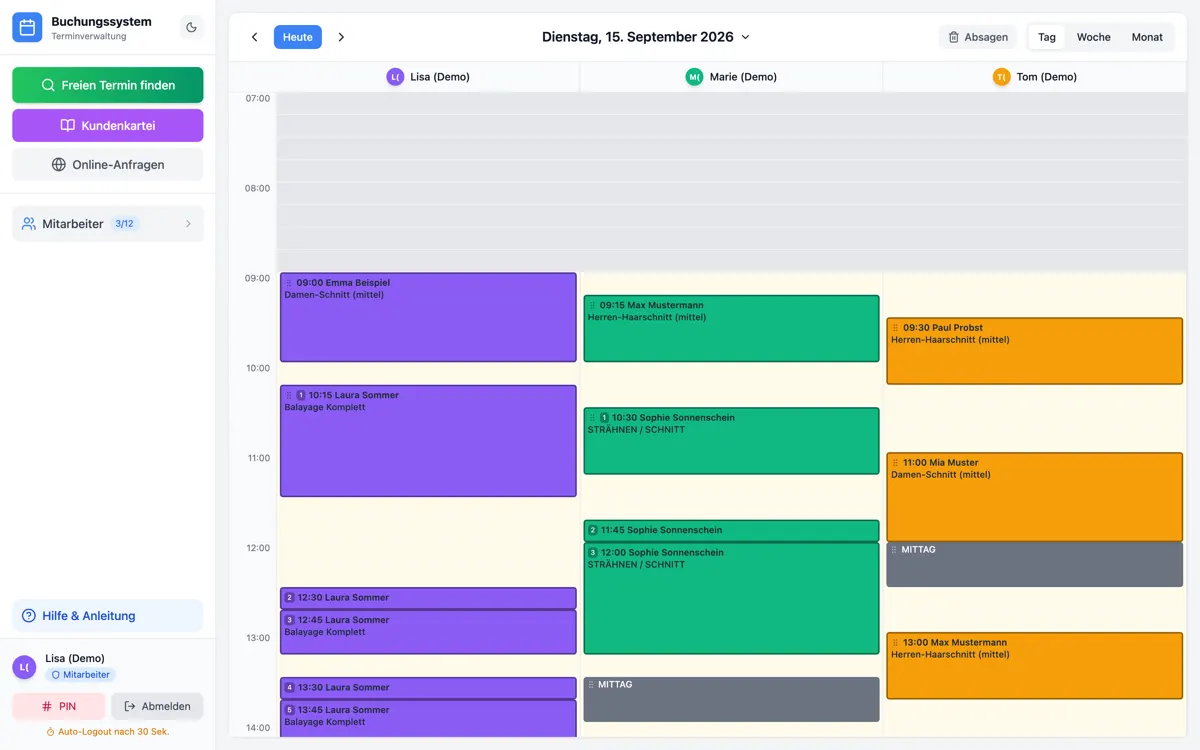Go to next day with right arrow
The width and height of the screenshot is (1200, 750).
pyautogui.click(x=341, y=37)
